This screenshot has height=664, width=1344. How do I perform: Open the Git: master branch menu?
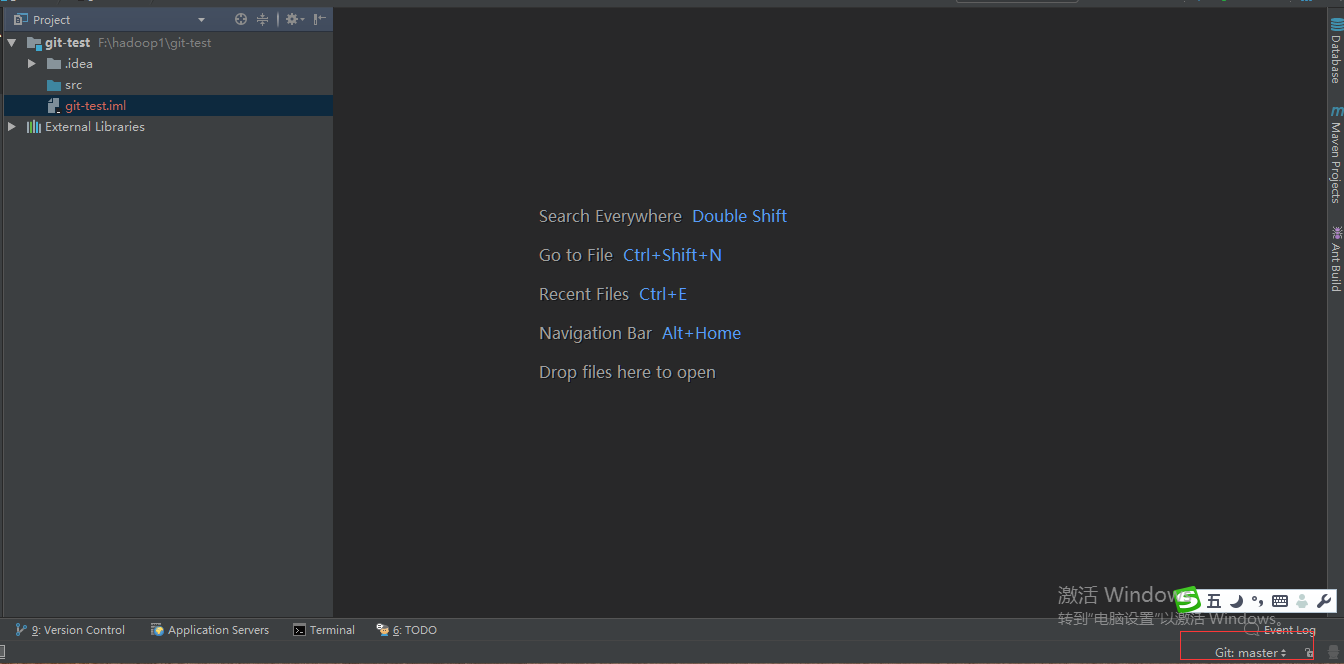pyautogui.click(x=1251, y=653)
